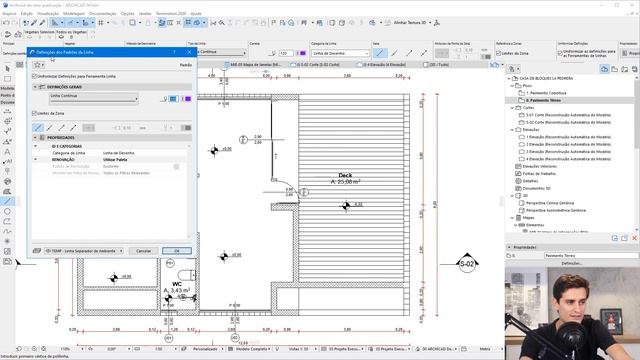Select the Arrow tool in the toolbox
The image size is (640, 360).
(7, 69)
